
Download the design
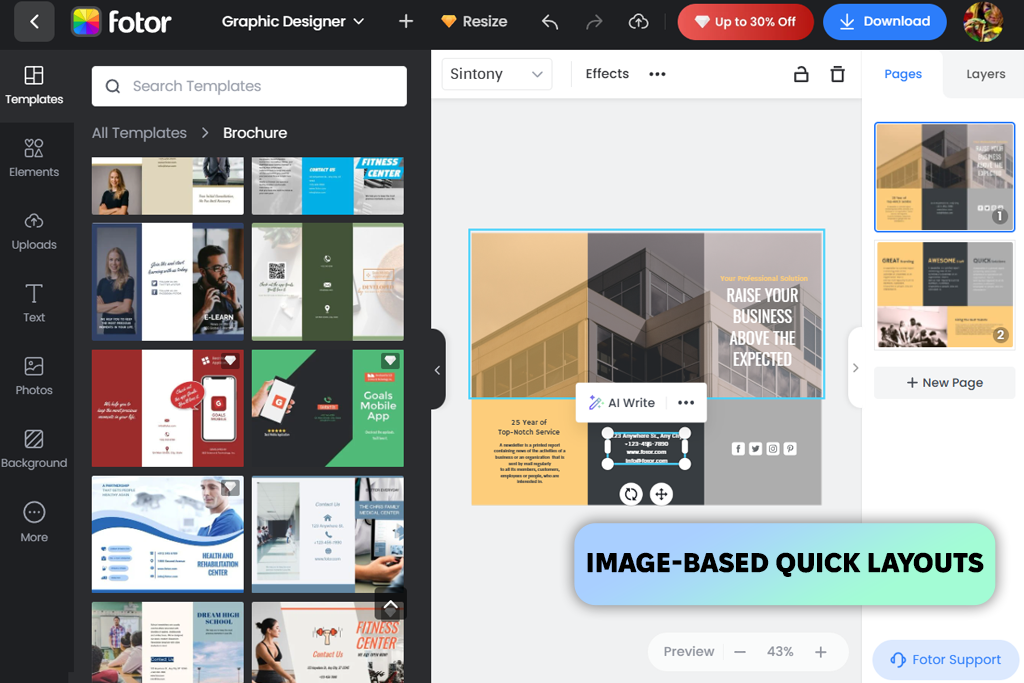884,22
